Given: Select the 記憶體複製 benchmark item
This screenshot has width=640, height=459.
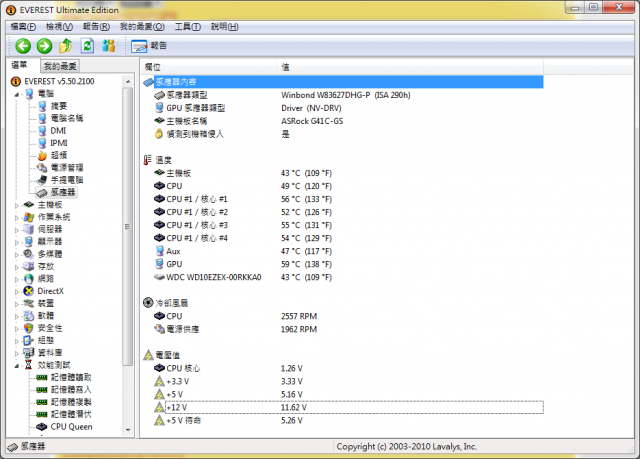Looking at the screenshot, I should (71, 402).
